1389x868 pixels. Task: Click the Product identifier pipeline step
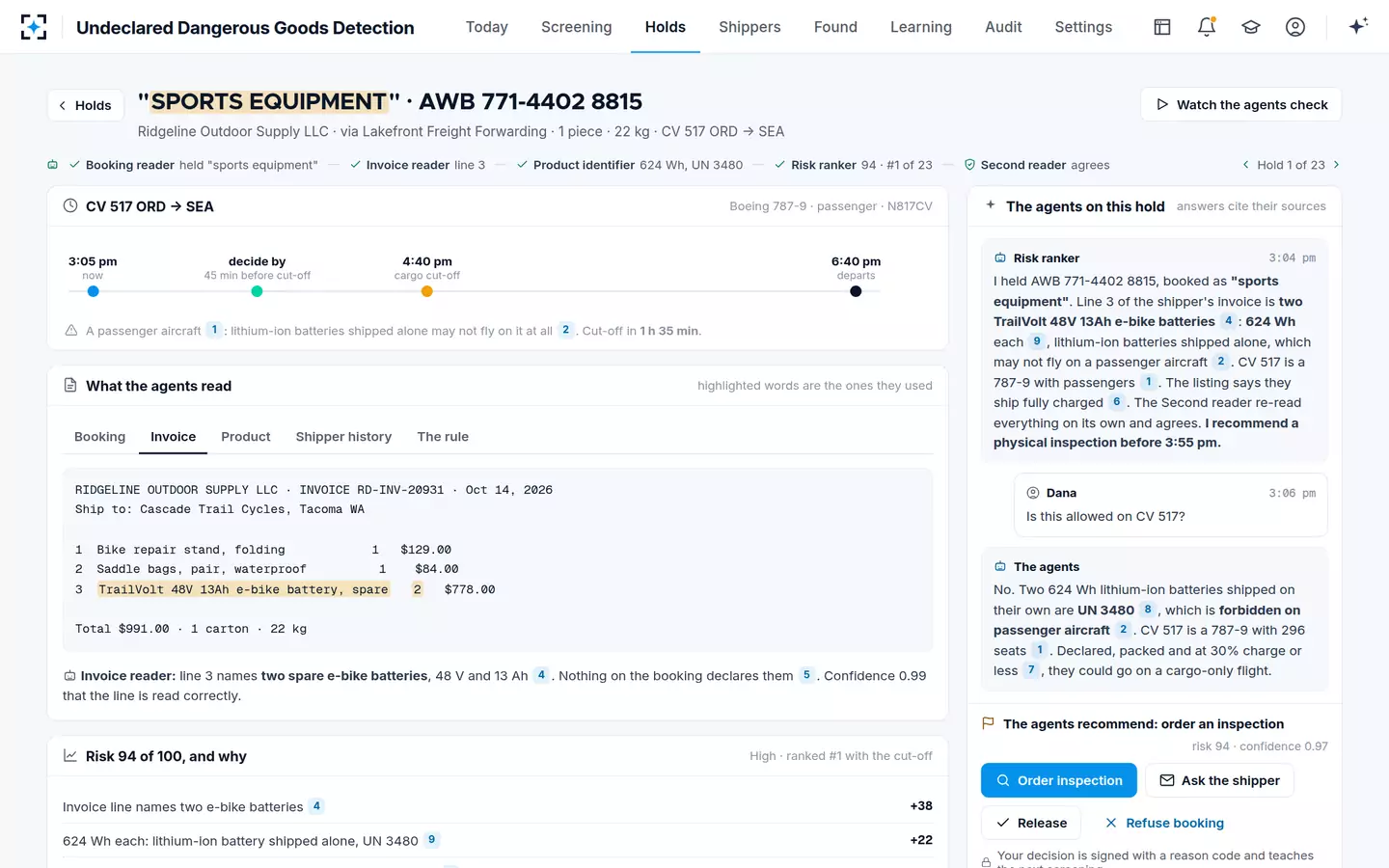[x=630, y=165]
